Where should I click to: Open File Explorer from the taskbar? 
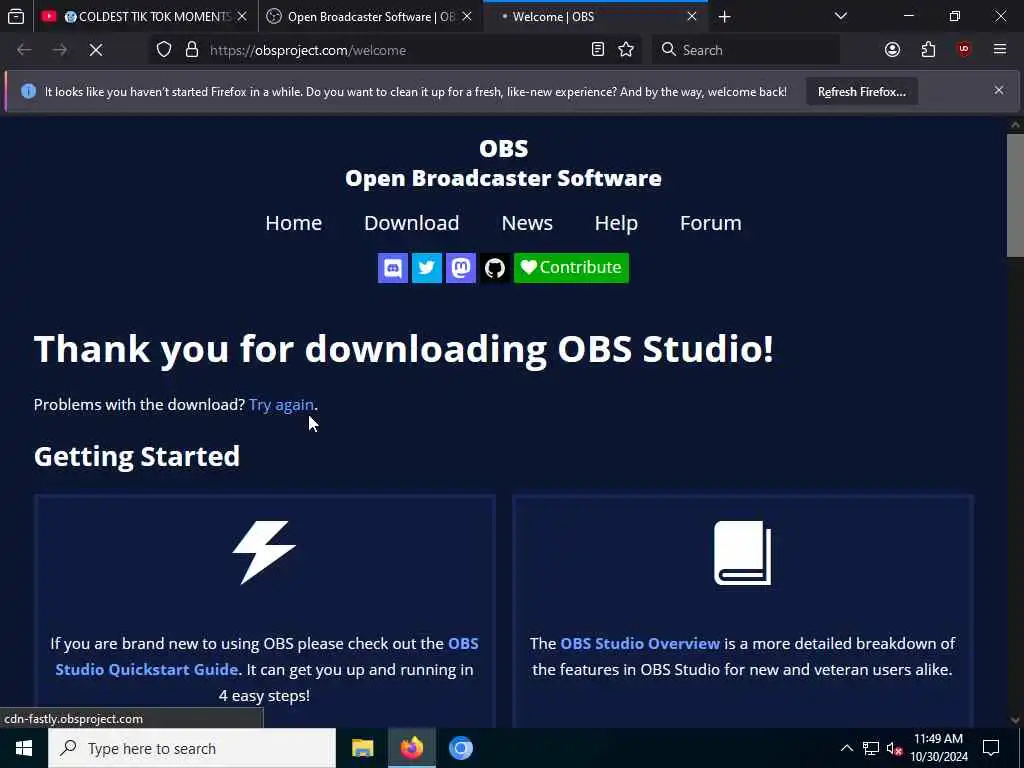point(362,748)
